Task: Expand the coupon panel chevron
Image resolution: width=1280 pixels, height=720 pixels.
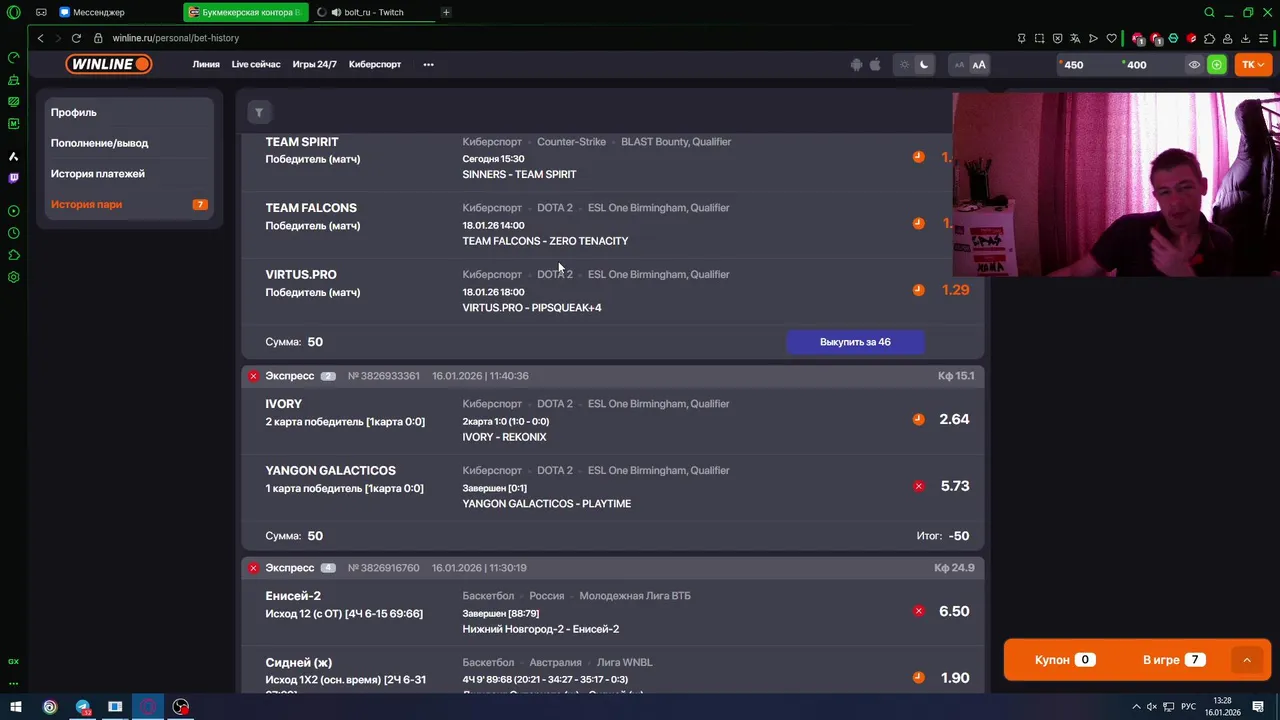Action: pyautogui.click(x=1247, y=660)
